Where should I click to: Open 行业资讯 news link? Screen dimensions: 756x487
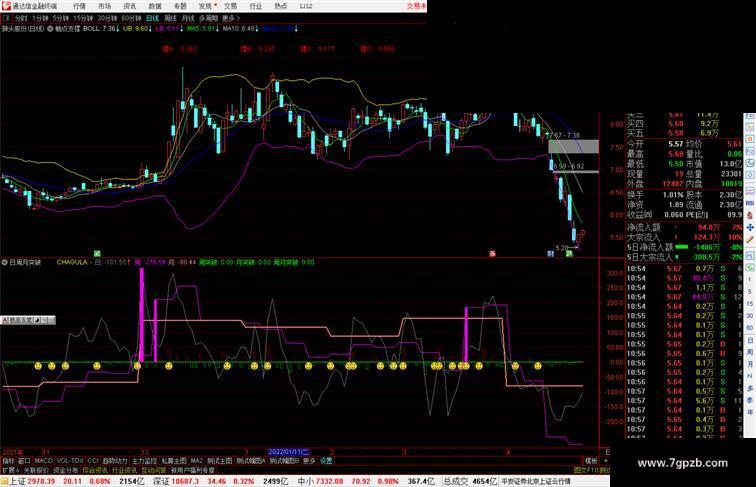pyautogui.click(x=124, y=470)
